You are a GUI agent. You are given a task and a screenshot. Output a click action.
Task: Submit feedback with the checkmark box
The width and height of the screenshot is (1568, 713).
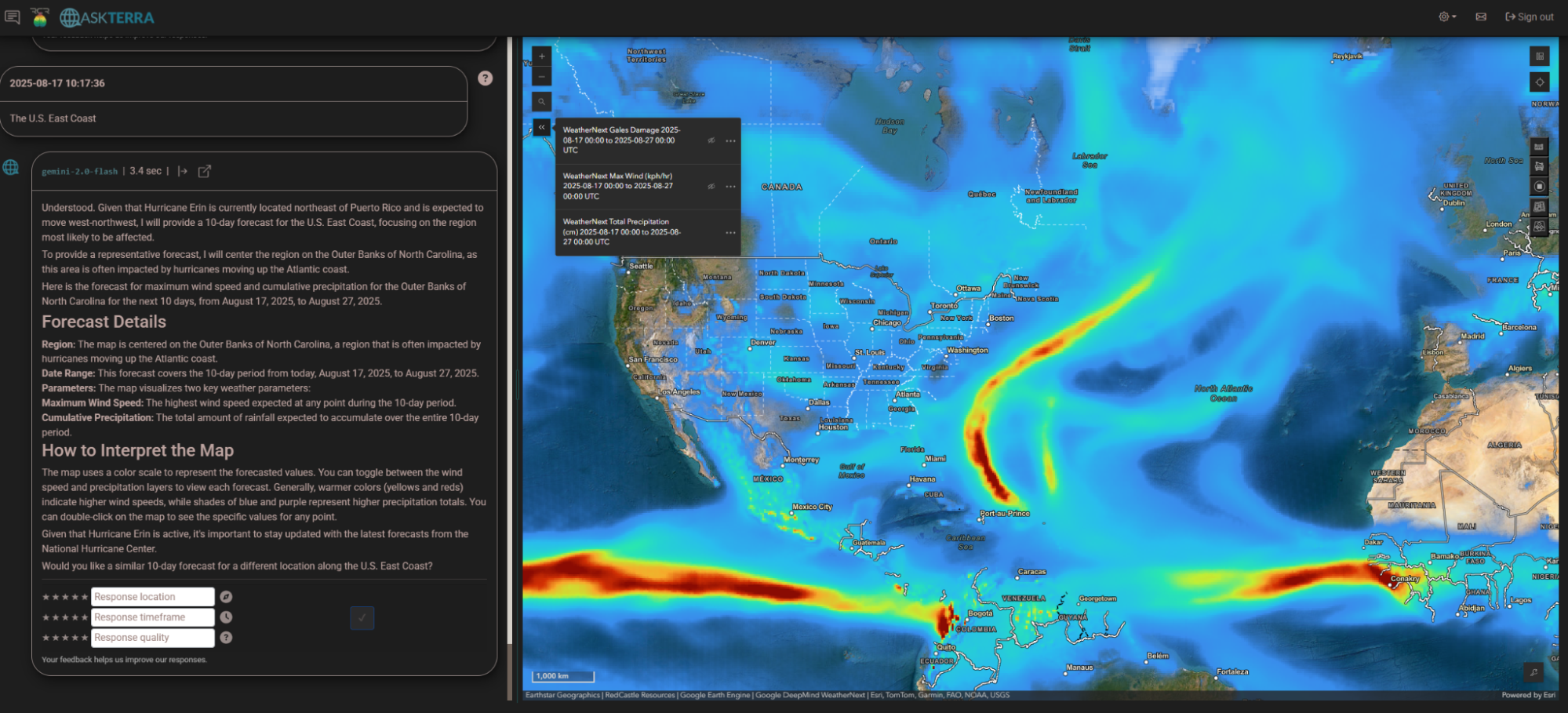point(362,618)
